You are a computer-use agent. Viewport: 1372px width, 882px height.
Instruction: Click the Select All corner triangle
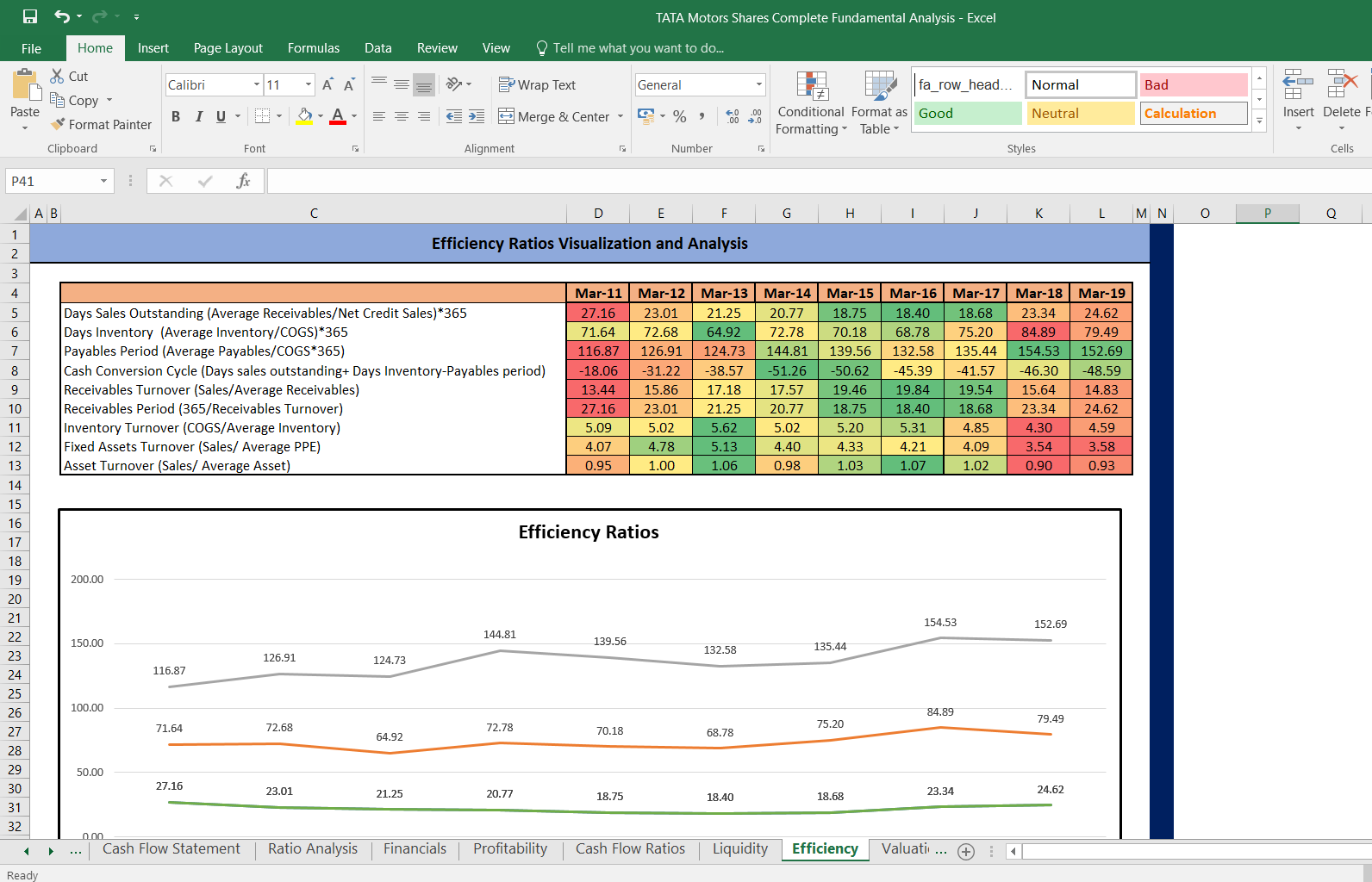tap(20, 214)
